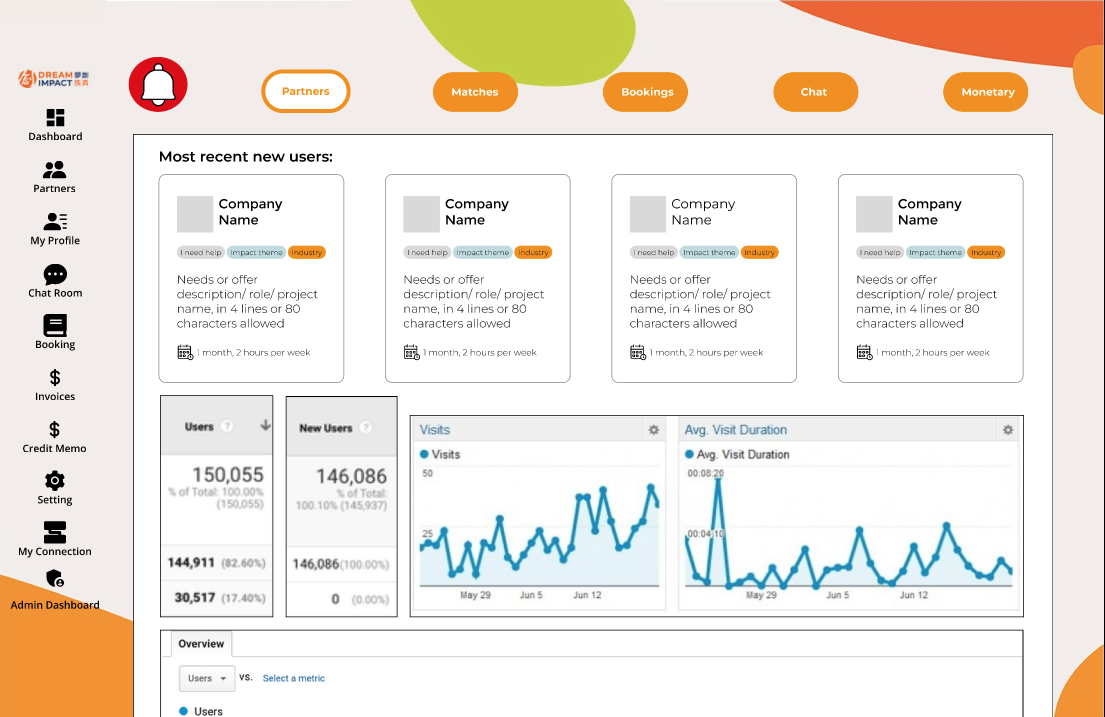Sort by the Users column arrow
Image resolution: width=1105 pixels, height=717 pixels.
click(265, 425)
